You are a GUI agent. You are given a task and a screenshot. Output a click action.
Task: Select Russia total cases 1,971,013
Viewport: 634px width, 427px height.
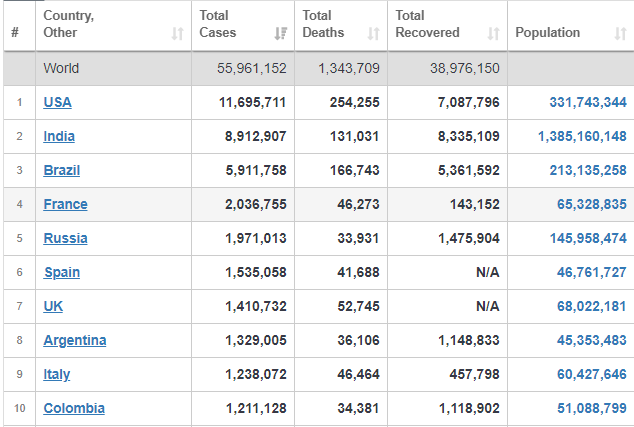pyautogui.click(x=256, y=238)
